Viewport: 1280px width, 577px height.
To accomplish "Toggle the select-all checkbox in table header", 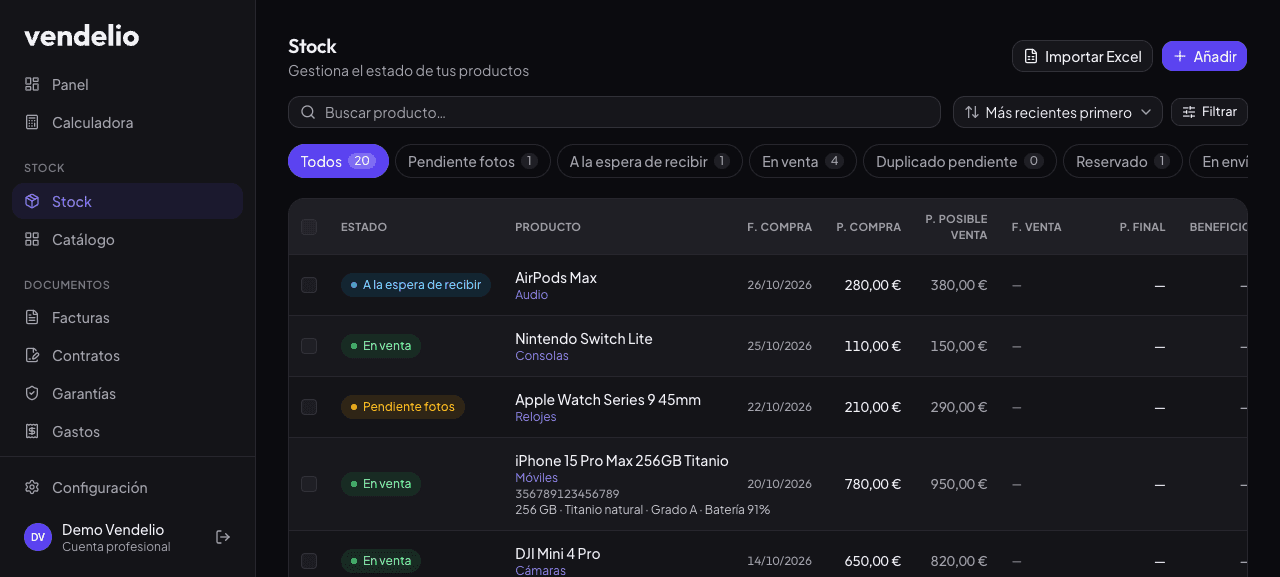I will [309, 227].
